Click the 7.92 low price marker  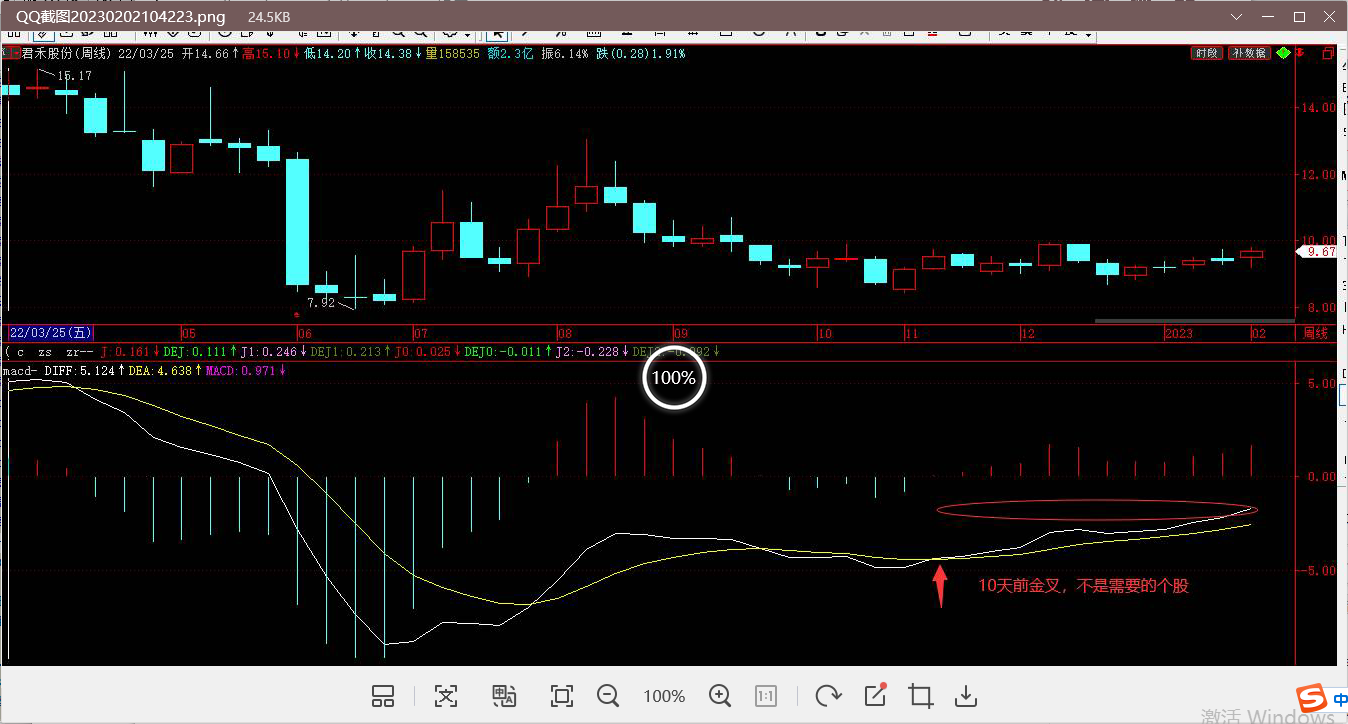[x=321, y=302]
